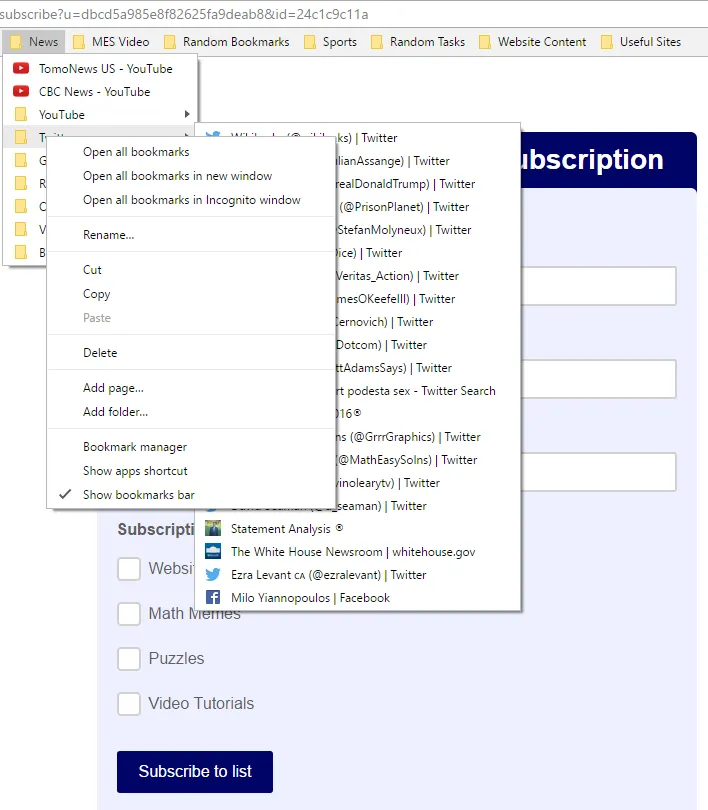Open Milo Yiannopoulos | Facebook bookmark
This screenshot has width=708, height=810.
357,598
